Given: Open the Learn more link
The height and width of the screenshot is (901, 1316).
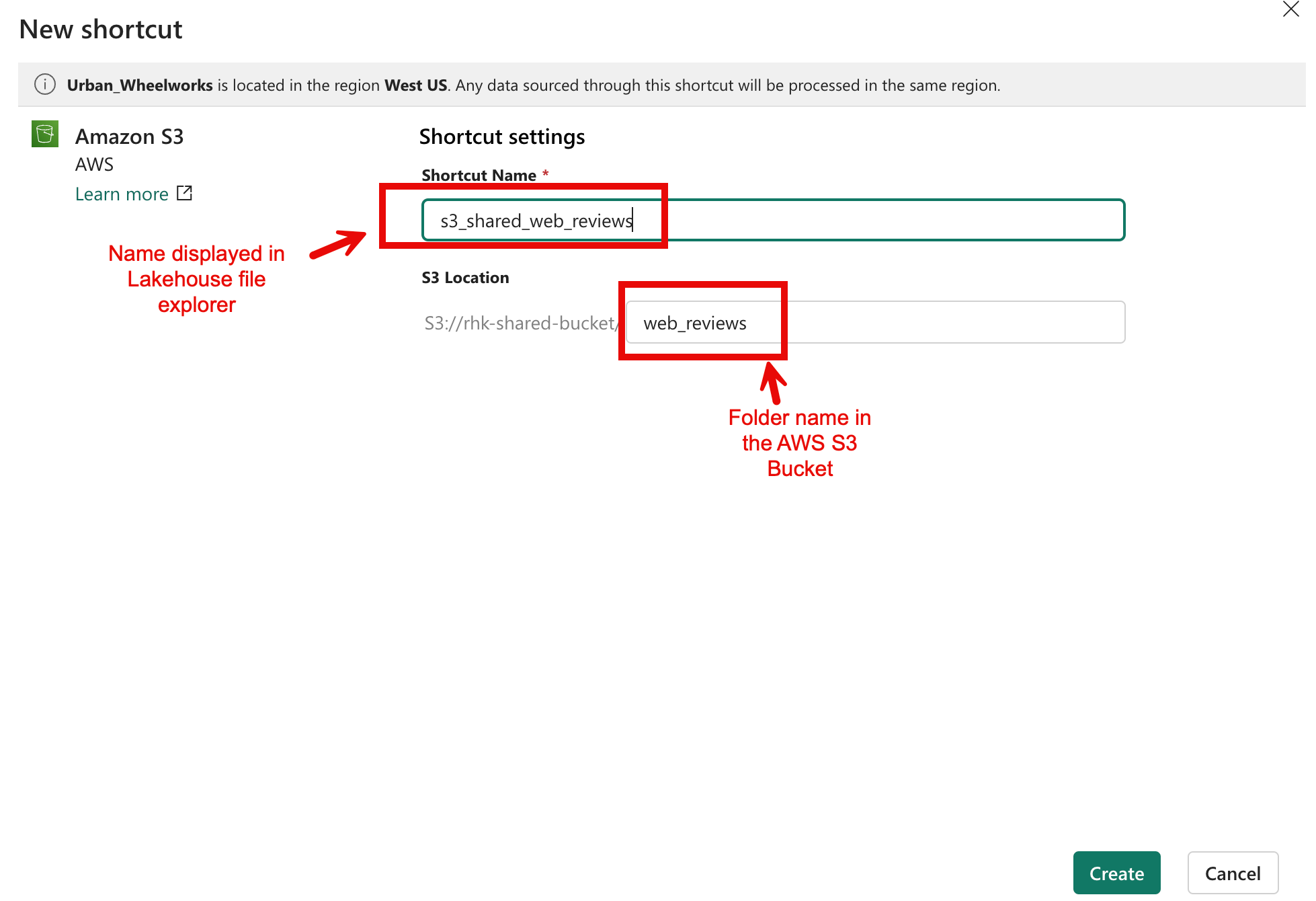Looking at the screenshot, I should click(x=122, y=194).
